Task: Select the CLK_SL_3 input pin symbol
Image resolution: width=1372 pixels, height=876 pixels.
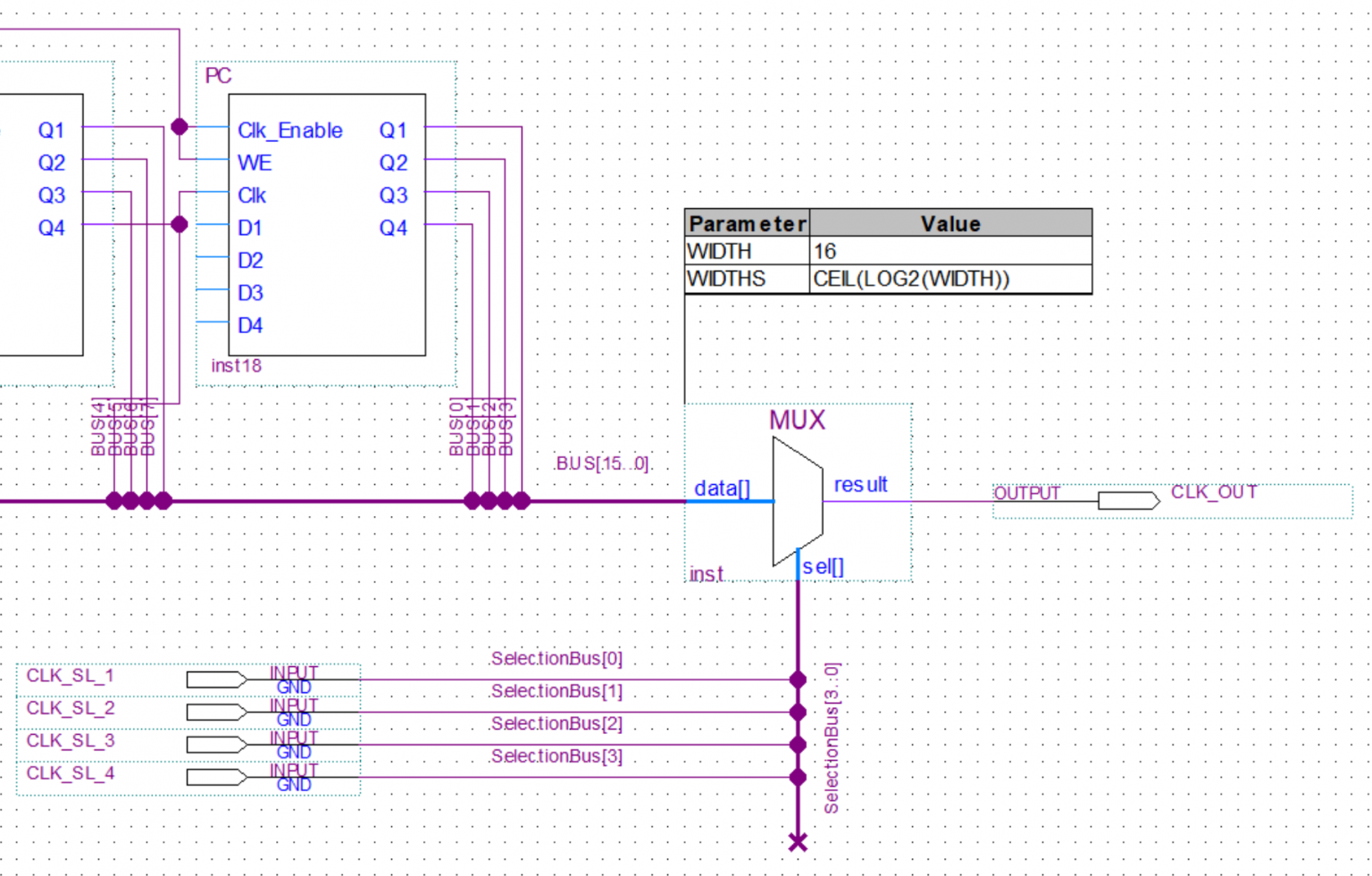Action: (217, 744)
